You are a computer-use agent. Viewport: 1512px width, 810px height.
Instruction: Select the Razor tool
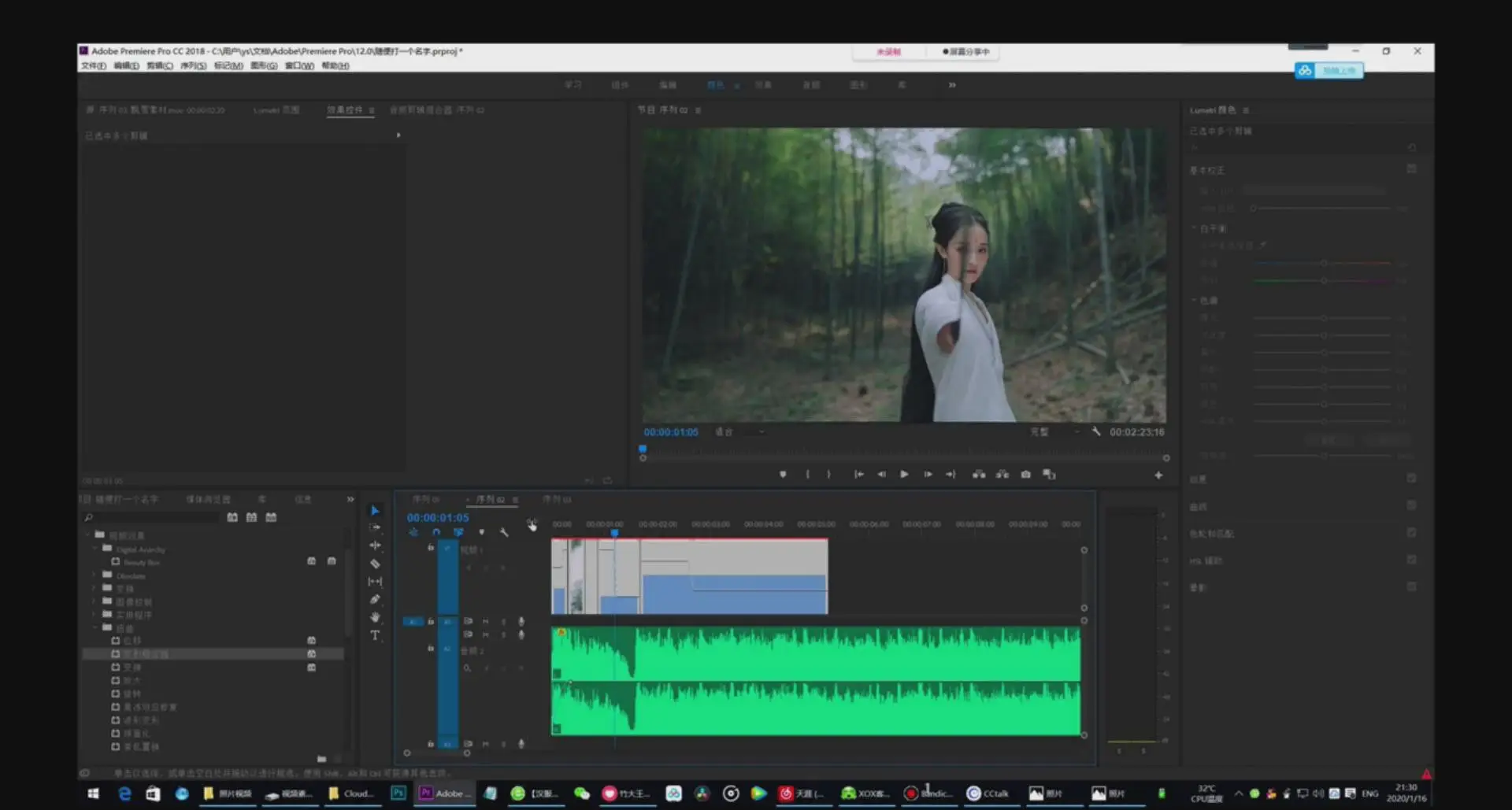point(375,564)
